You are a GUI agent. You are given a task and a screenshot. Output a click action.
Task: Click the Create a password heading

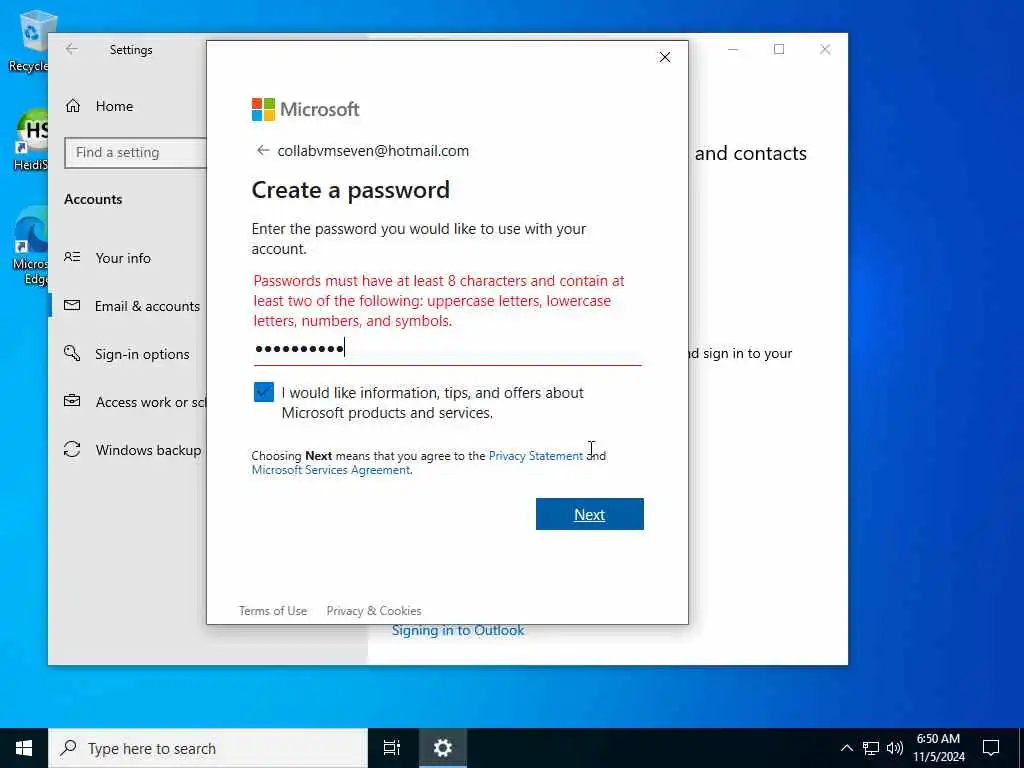tap(351, 190)
